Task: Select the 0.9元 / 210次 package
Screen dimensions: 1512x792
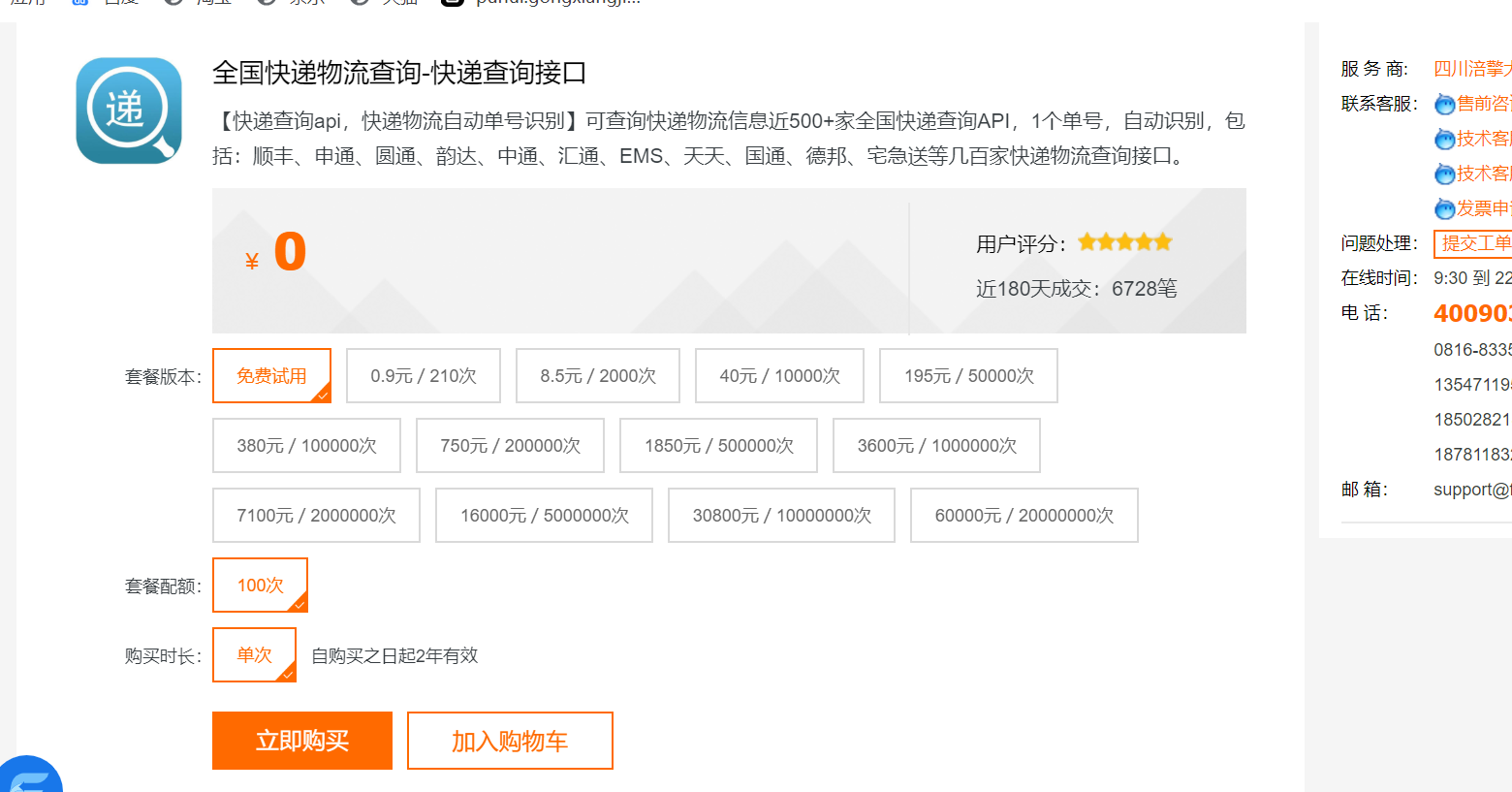Action: tap(424, 375)
